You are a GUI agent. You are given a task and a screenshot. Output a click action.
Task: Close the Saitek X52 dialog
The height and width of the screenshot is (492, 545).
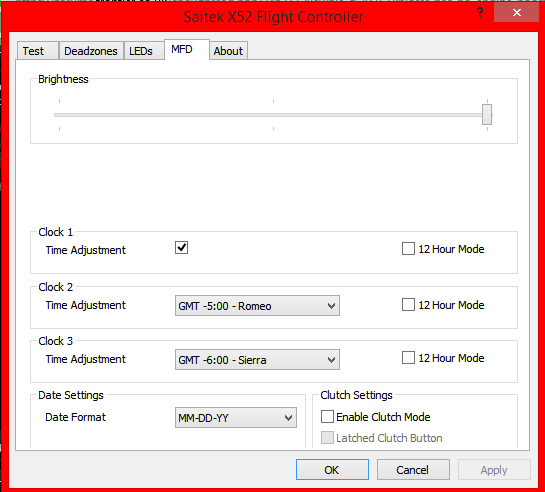[516, 13]
